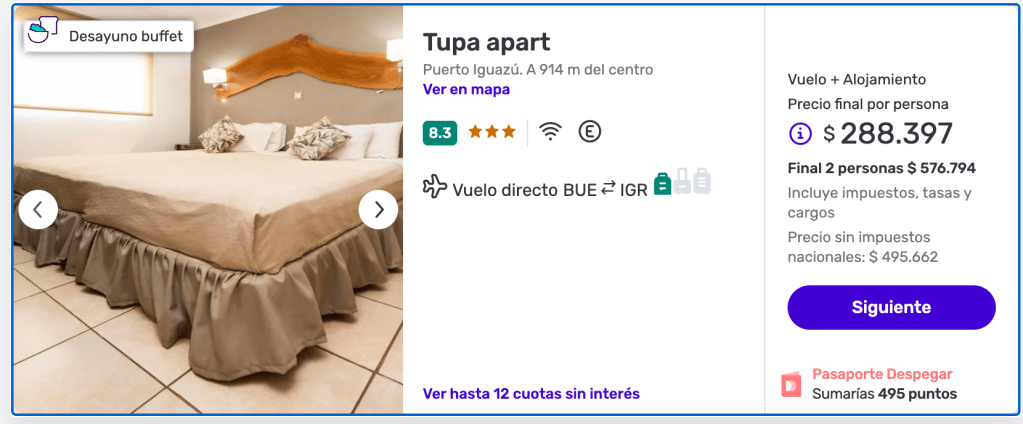The image size is (1023, 424).
Task: Click the Pasaporte Despegar logo icon
Action: point(791,385)
